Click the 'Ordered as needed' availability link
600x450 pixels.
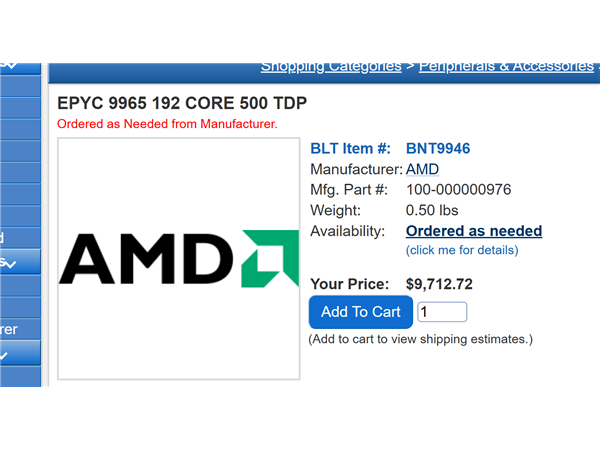point(474,231)
